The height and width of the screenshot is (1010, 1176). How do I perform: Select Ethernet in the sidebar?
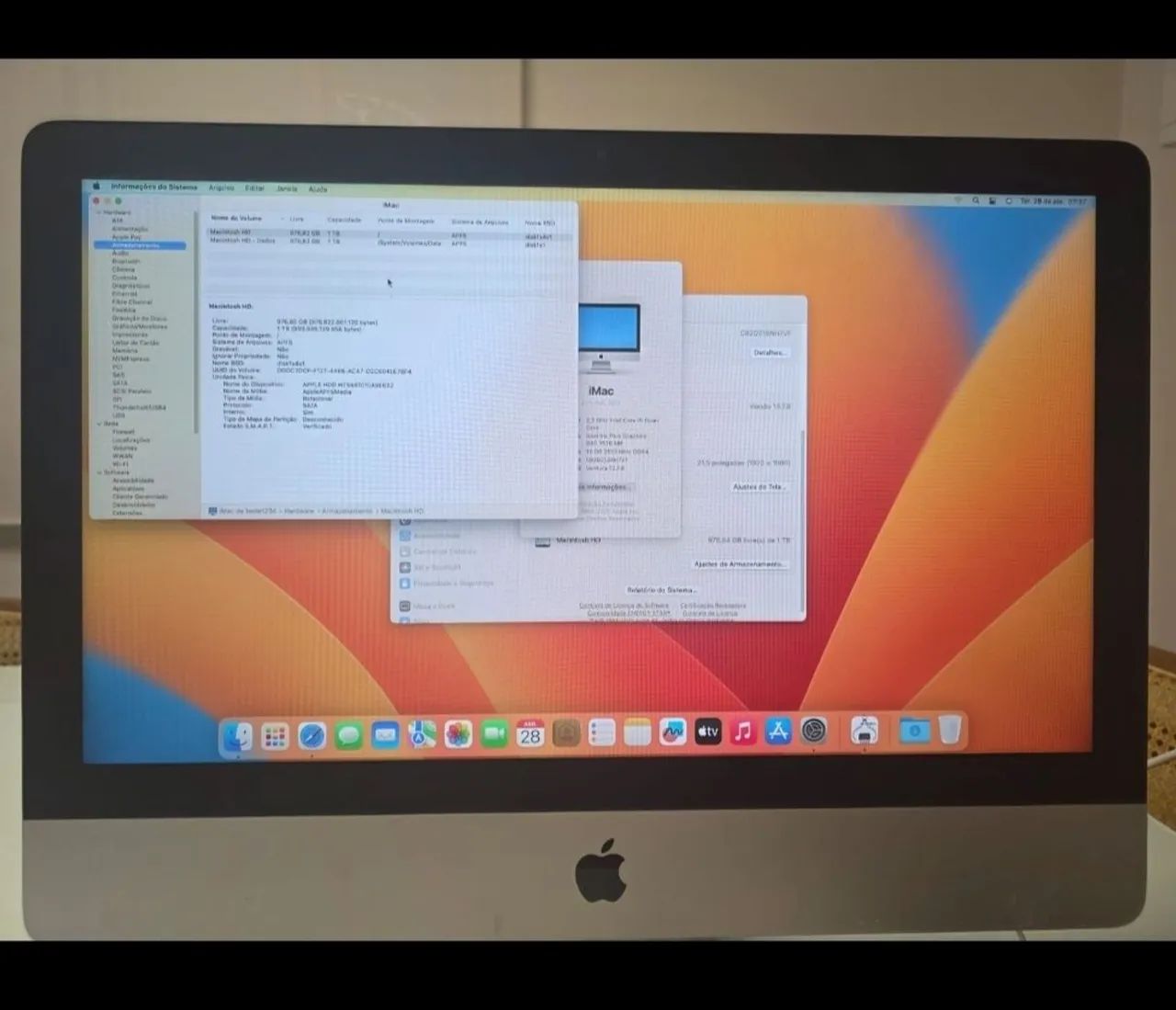(x=124, y=294)
